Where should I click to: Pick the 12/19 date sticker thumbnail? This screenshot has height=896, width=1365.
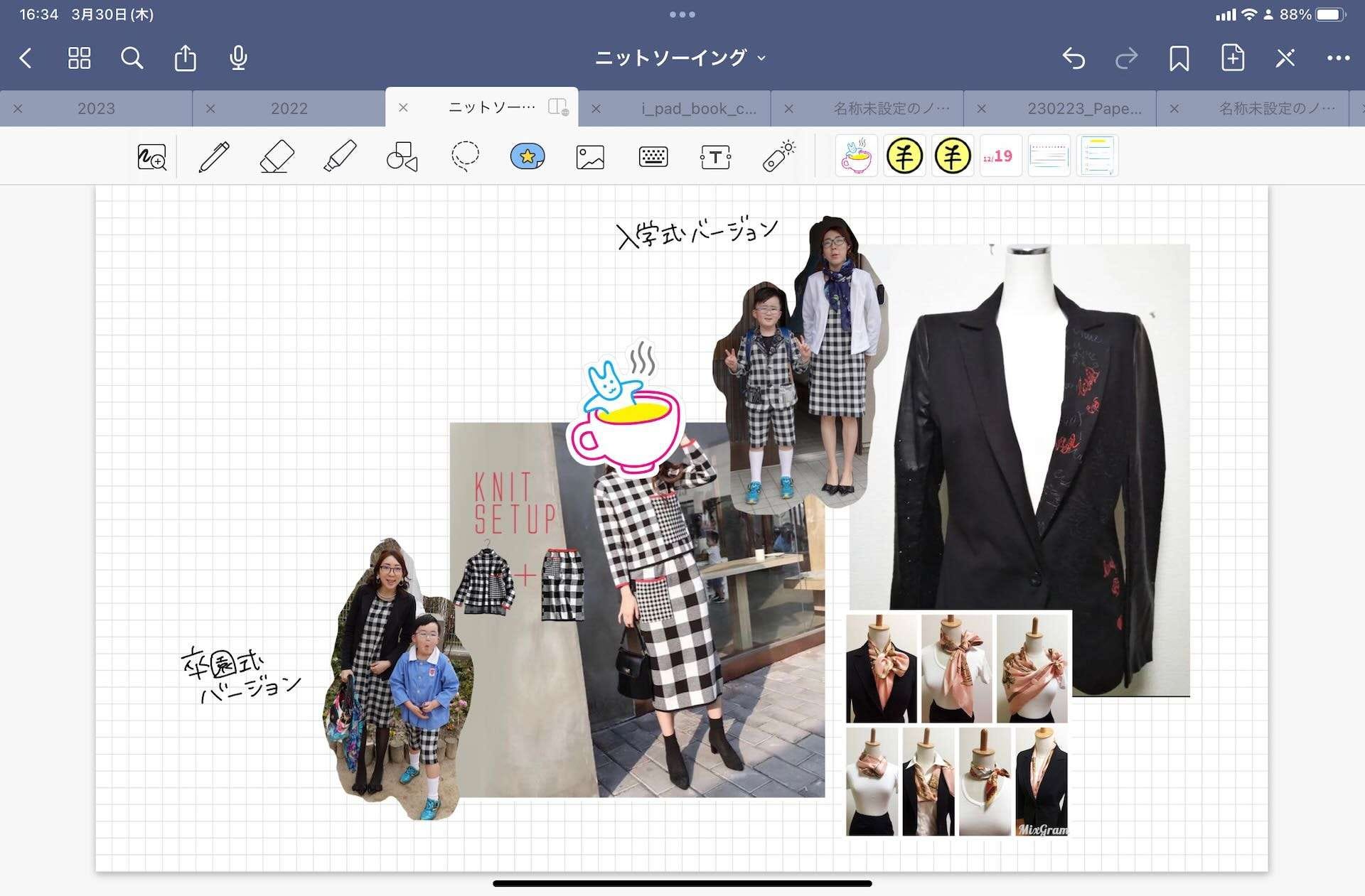(x=1000, y=156)
